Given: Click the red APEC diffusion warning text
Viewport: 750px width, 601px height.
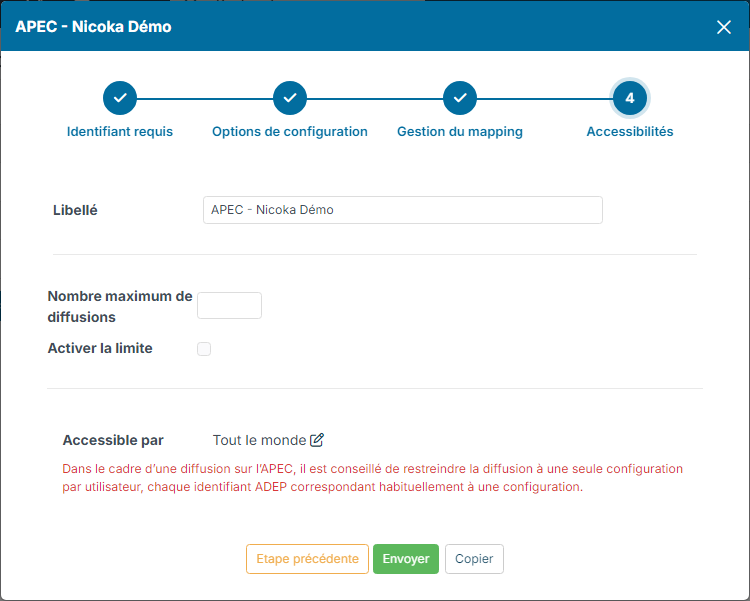Looking at the screenshot, I should [373, 478].
